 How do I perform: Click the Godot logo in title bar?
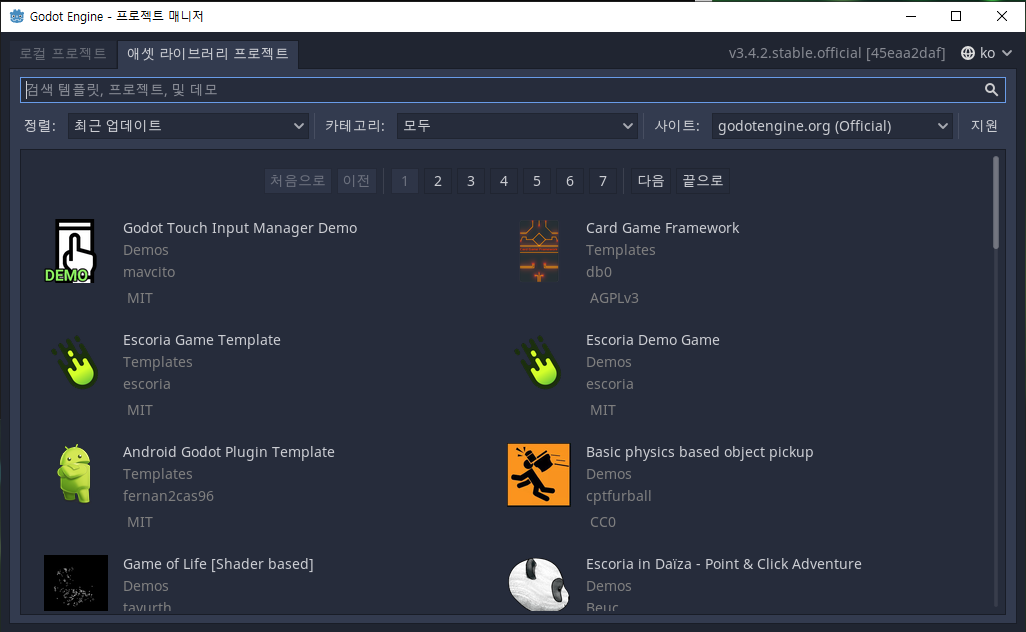point(16,16)
